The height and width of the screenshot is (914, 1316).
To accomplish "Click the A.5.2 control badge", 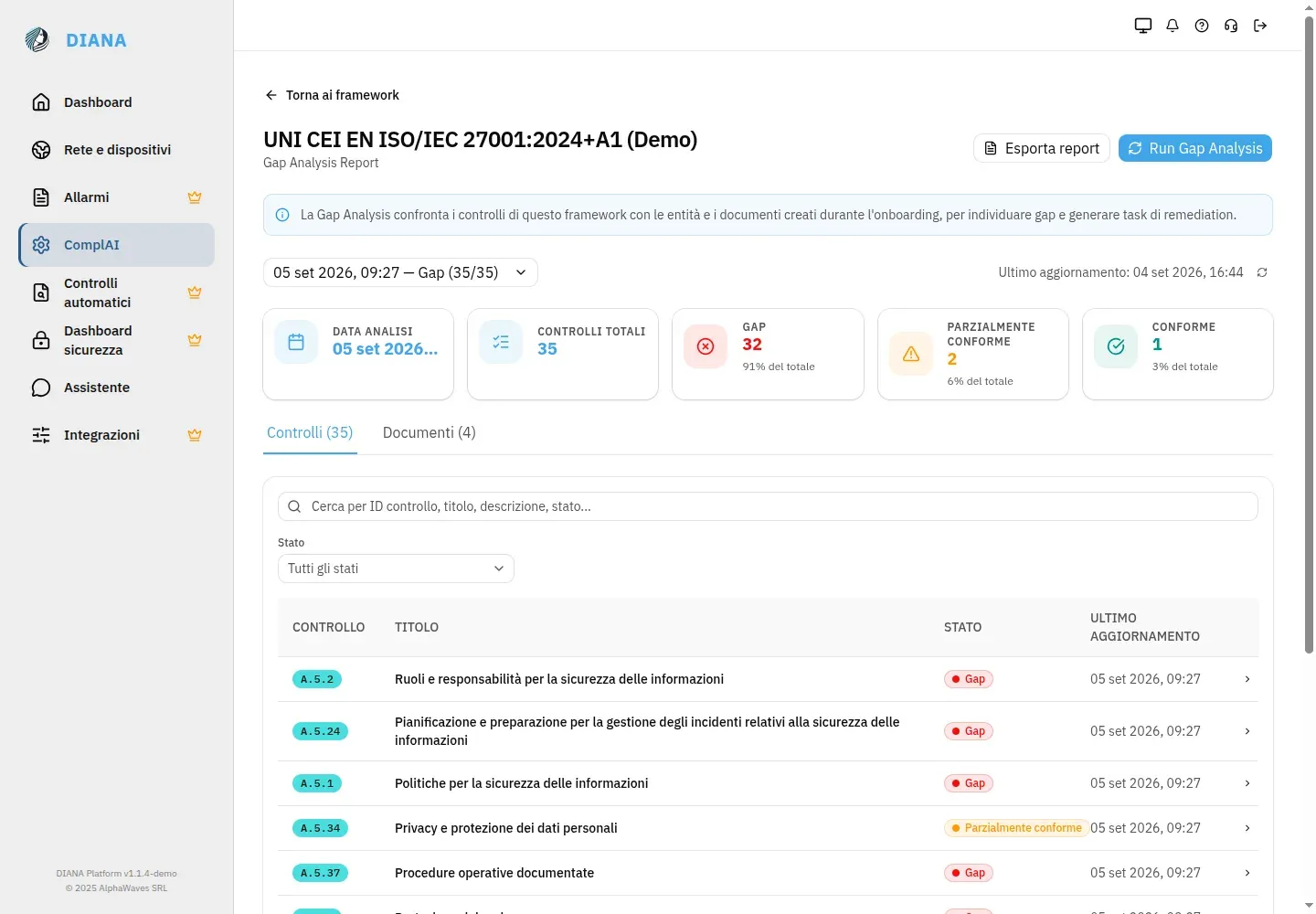I will pyautogui.click(x=317, y=679).
